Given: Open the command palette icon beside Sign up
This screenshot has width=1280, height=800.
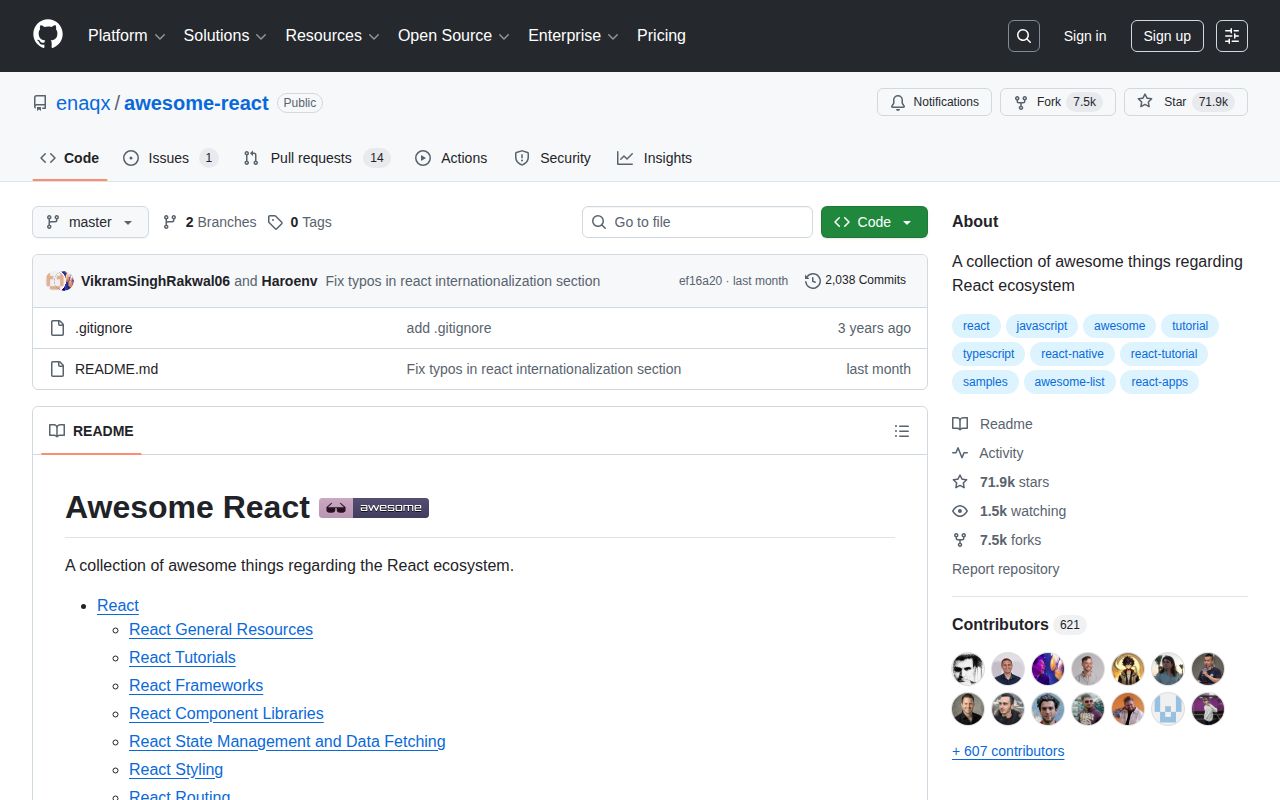Looking at the screenshot, I should pos(1231,36).
